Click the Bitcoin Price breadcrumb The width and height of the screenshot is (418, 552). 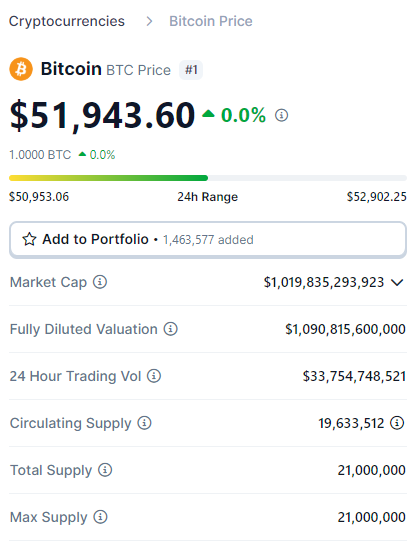tap(211, 21)
